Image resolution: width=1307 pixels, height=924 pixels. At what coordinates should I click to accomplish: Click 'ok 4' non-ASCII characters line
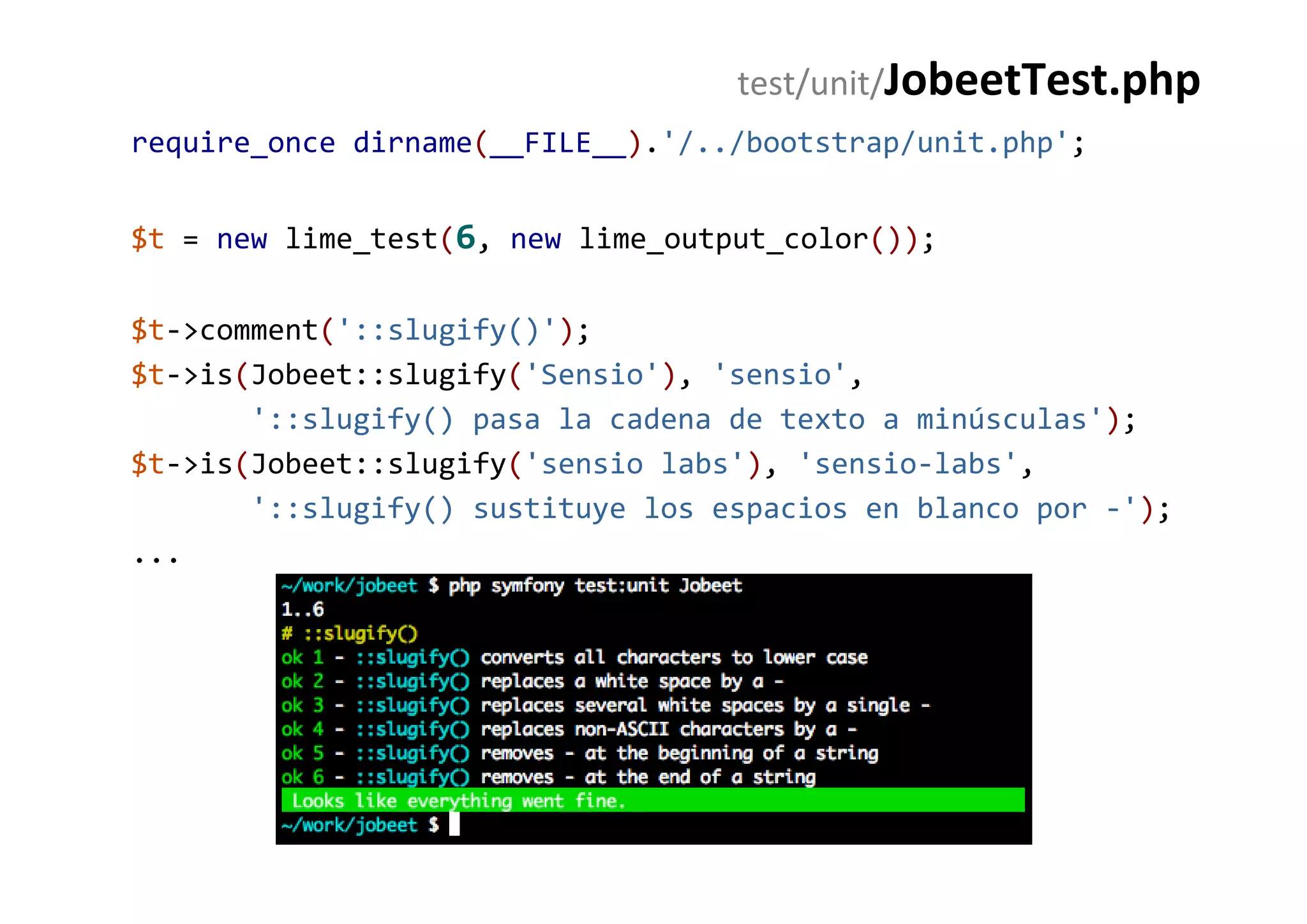[x=569, y=729]
